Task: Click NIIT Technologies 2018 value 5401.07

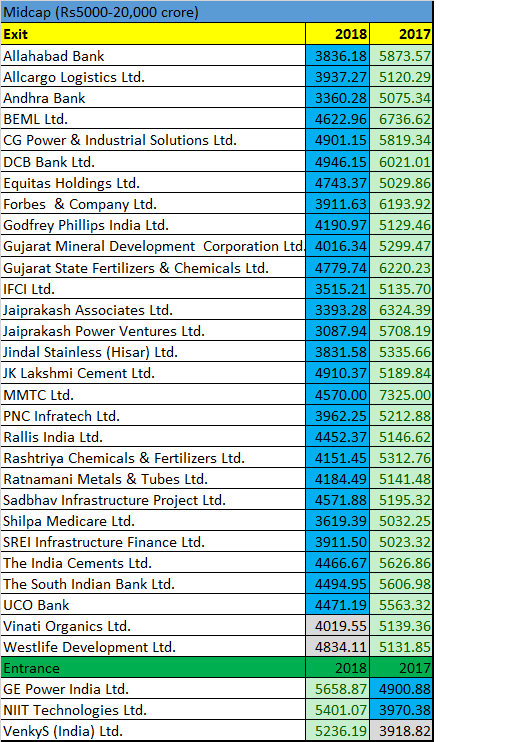Action: (338, 710)
